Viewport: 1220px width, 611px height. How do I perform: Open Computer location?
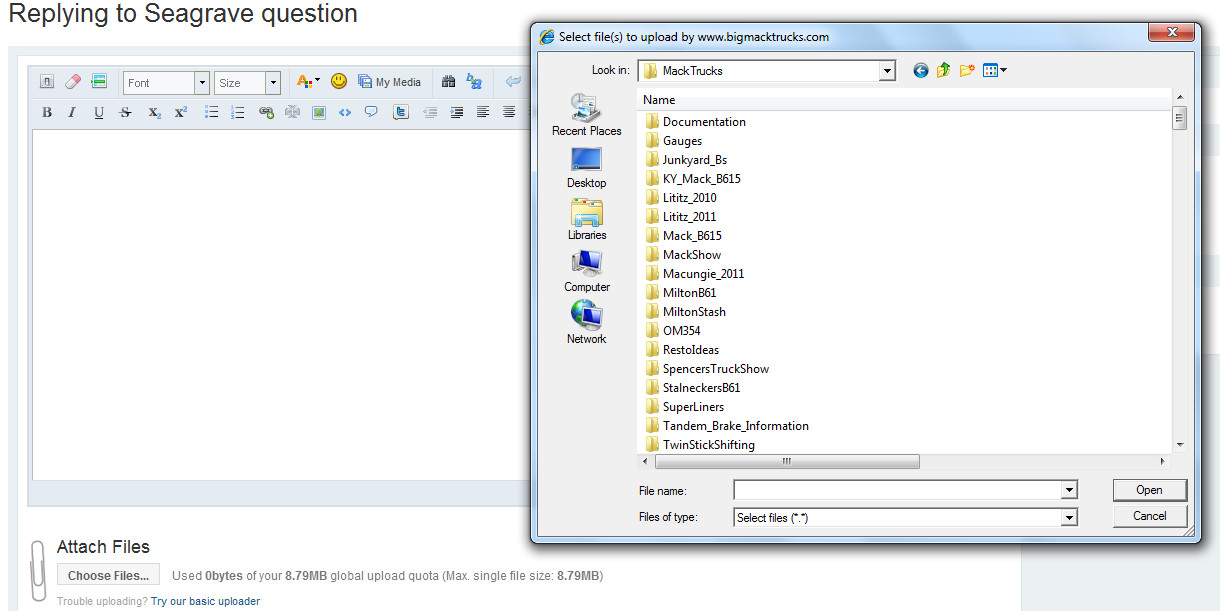(x=587, y=271)
